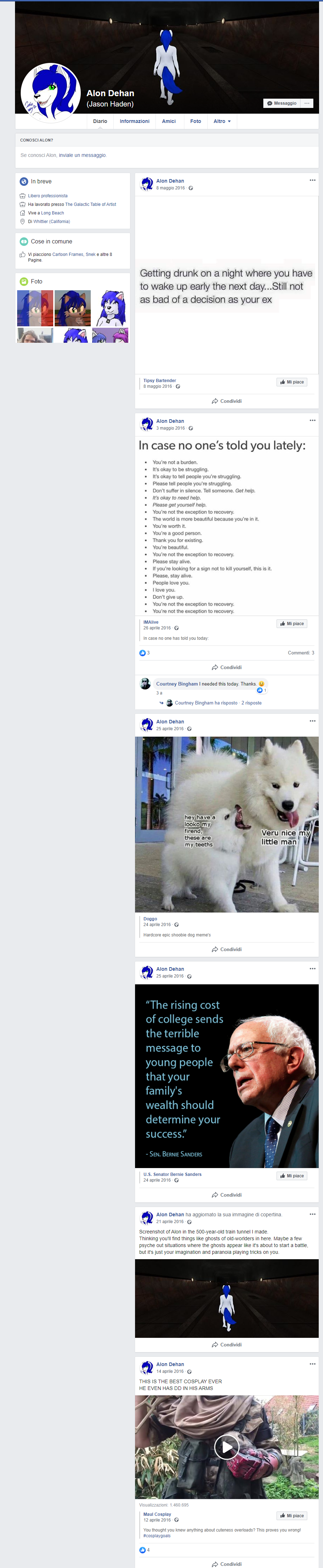Screen dimensions: 323x1568
Task: Open The Galactic Table of Artist link
Action: pyautogui.click(x=91, y=204)
